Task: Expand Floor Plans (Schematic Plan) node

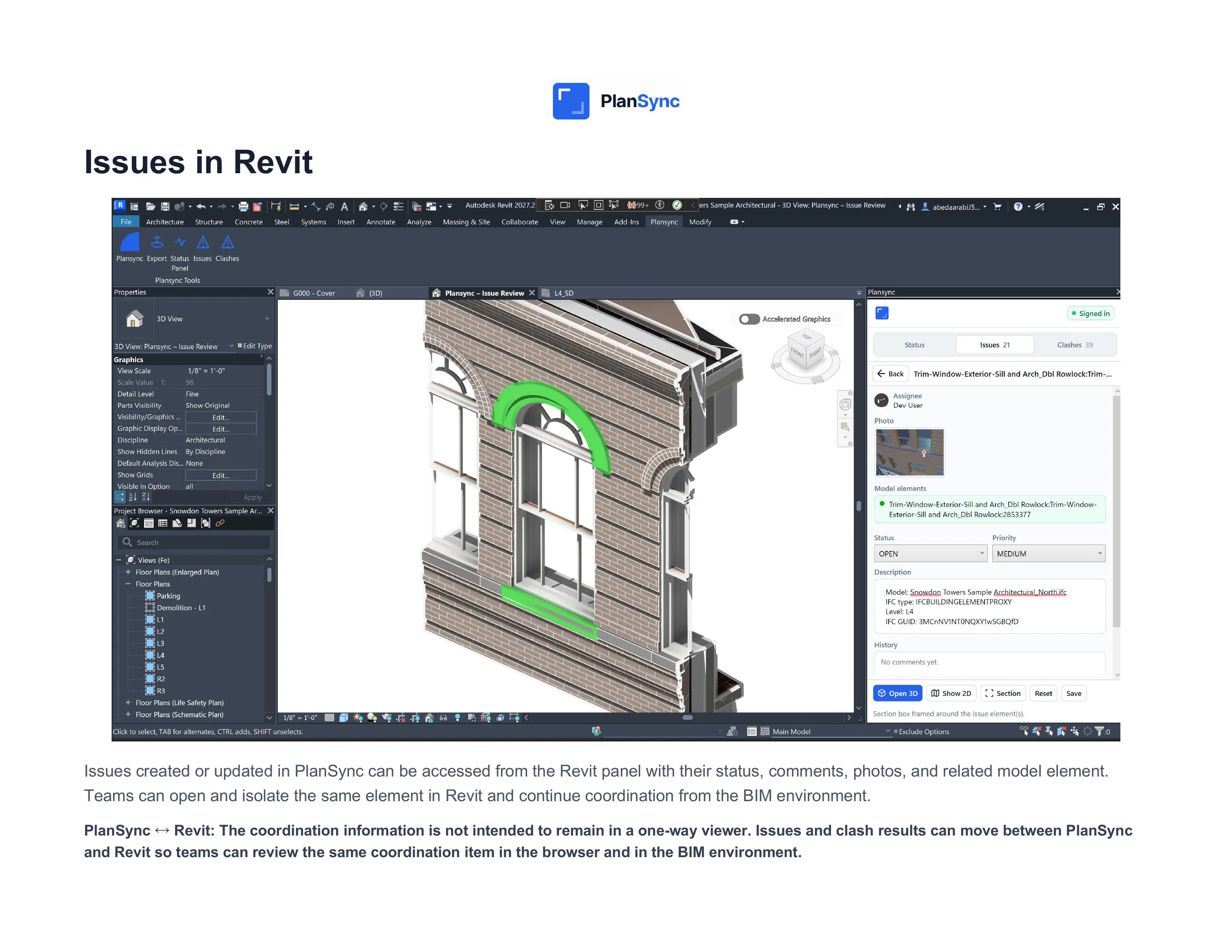Action: (x=128, y=715)
